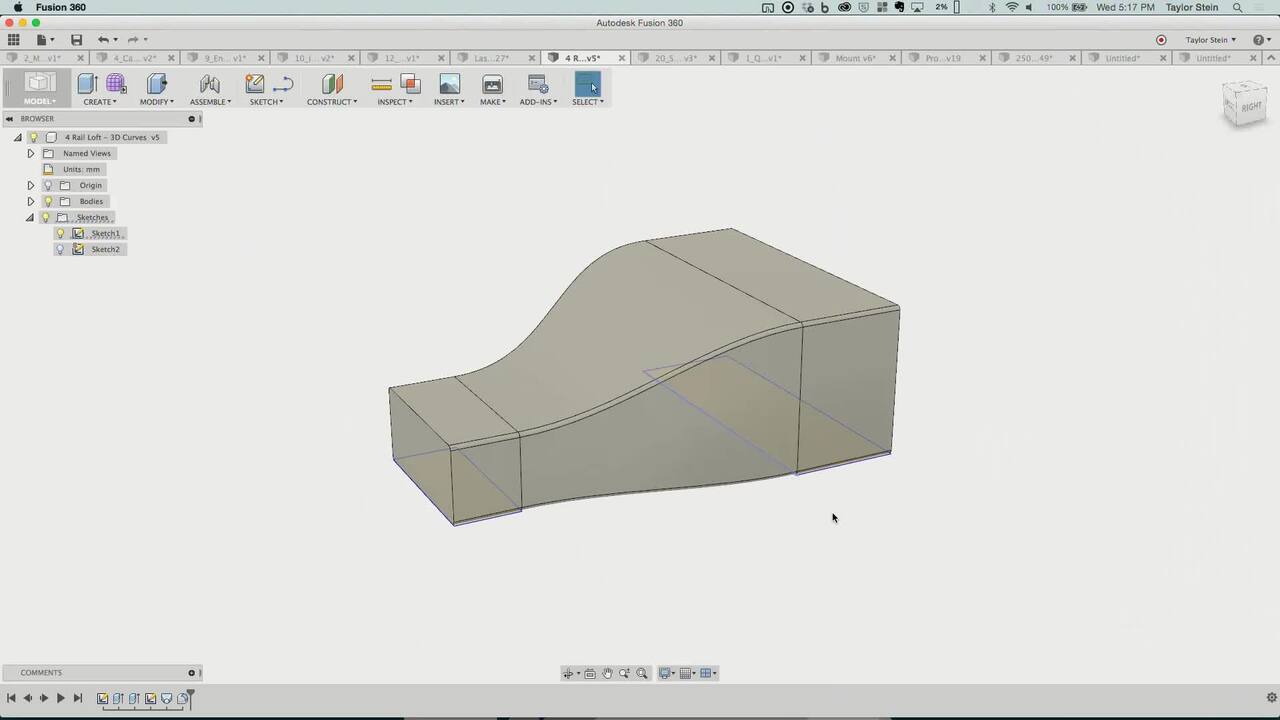Toggle visibility bulb of Sketch2

tap(60, 249)
